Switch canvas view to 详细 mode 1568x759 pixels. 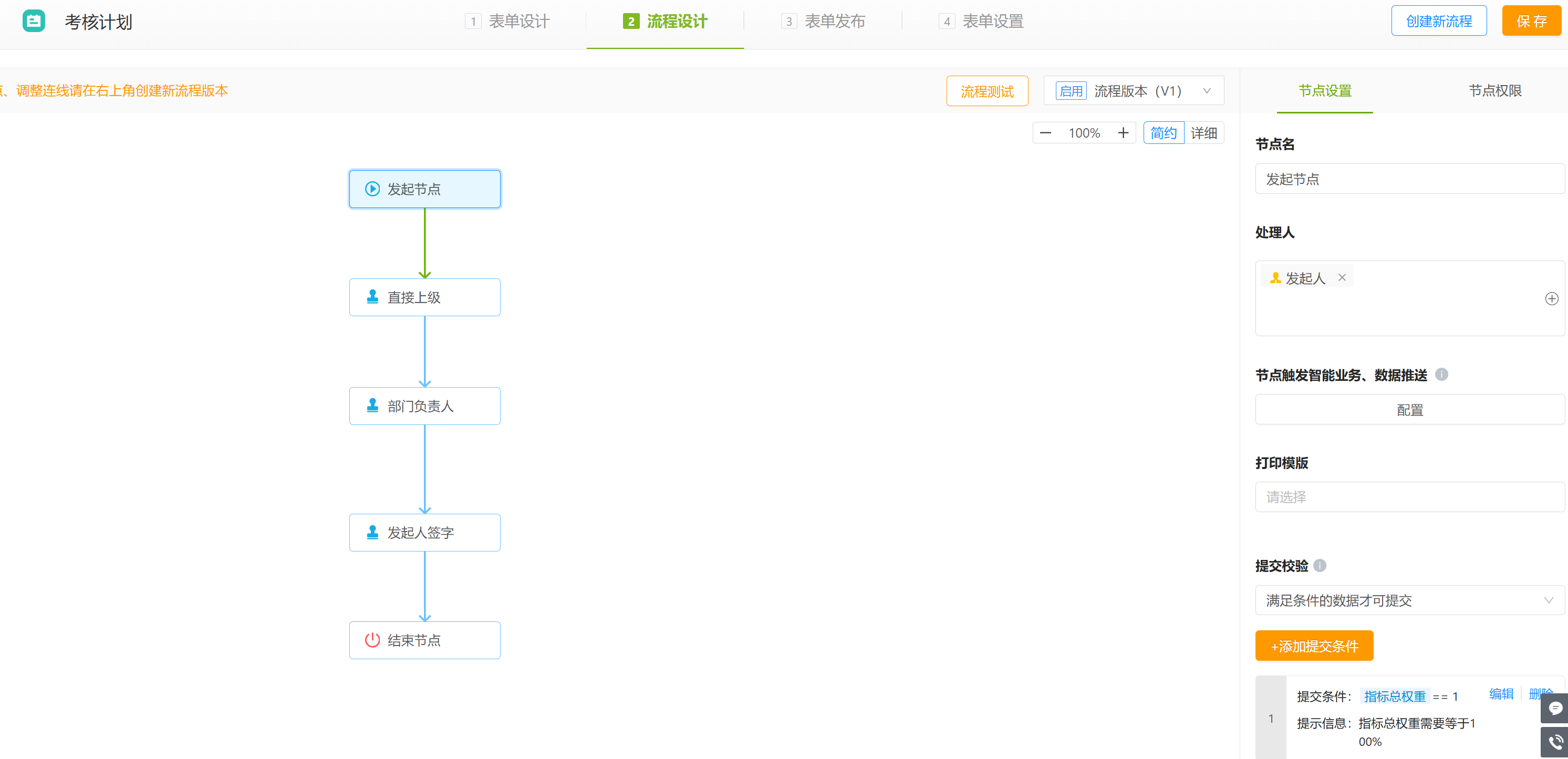tap(1203, 133)
